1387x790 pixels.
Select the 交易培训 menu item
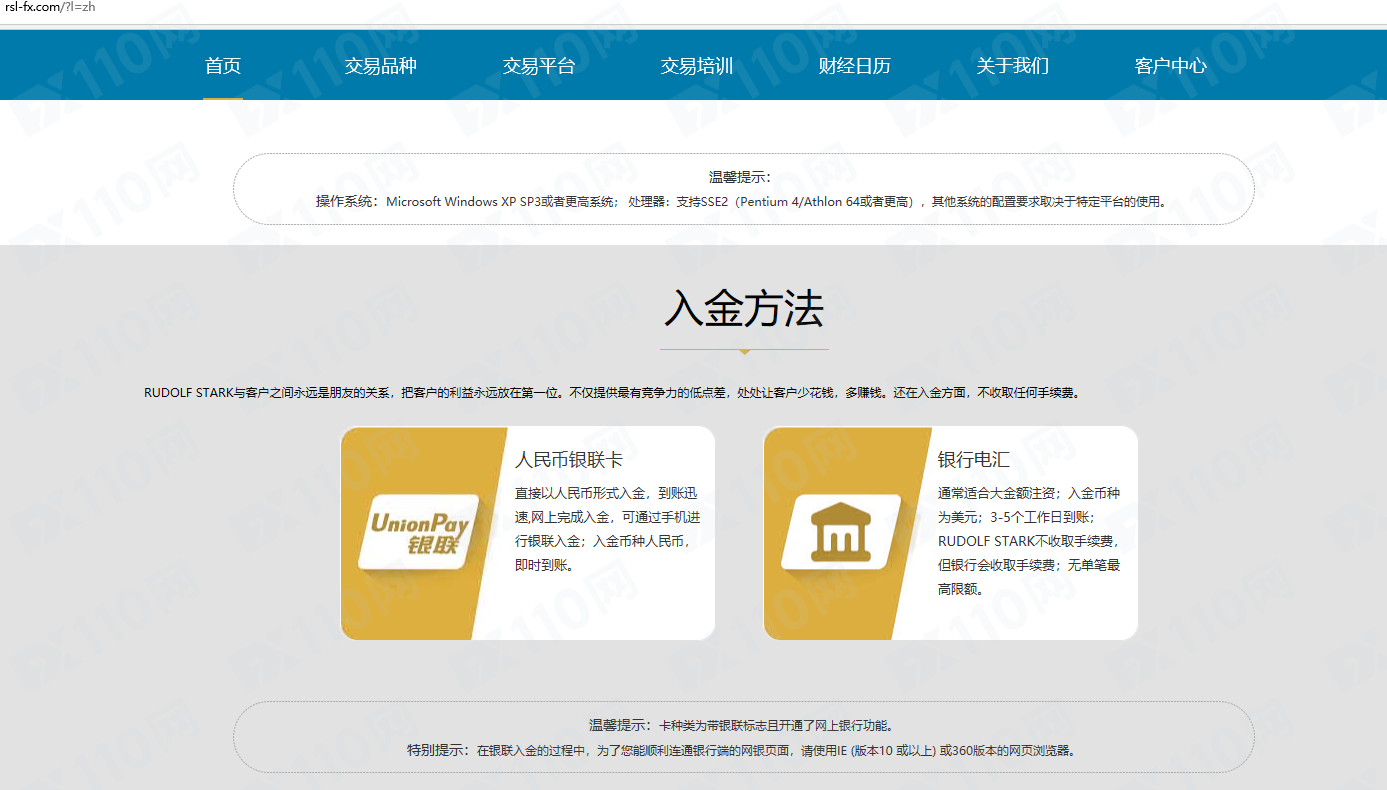(x=697, y=66)
